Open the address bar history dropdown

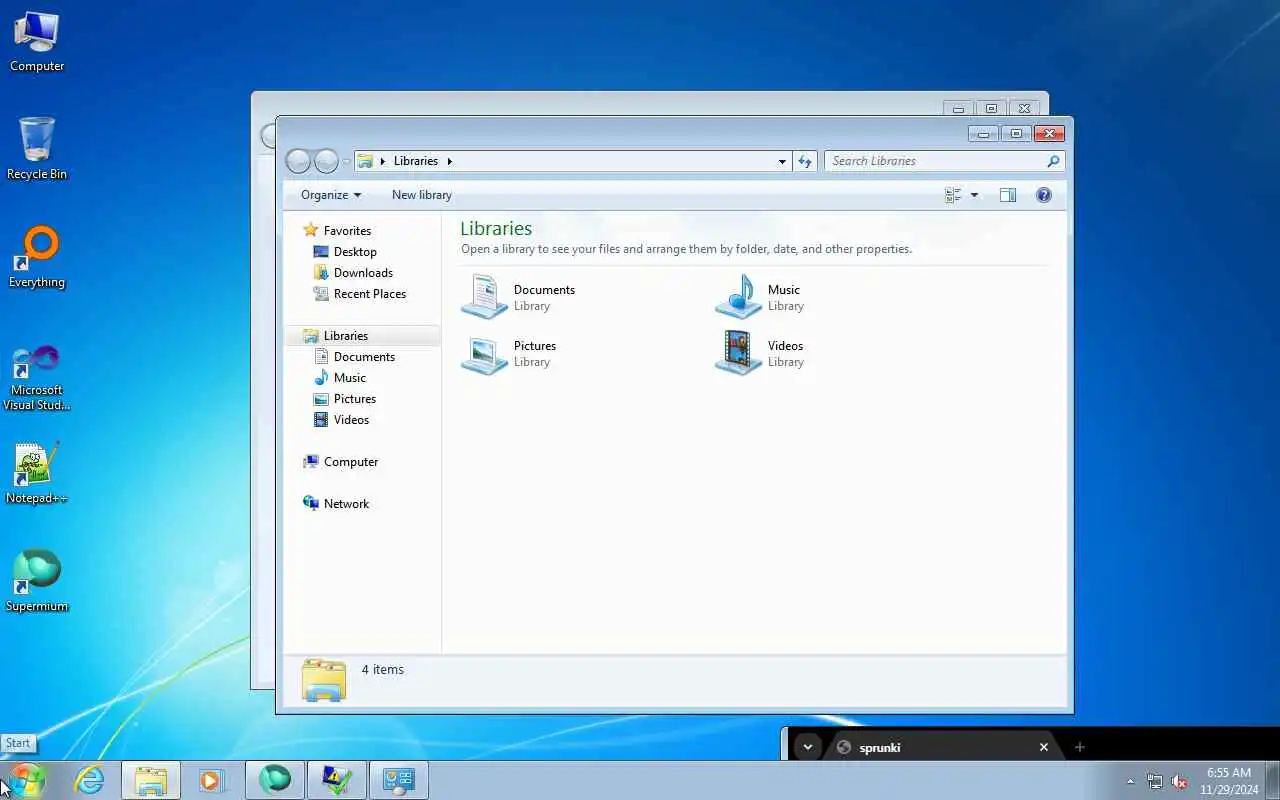click(782, 161)
